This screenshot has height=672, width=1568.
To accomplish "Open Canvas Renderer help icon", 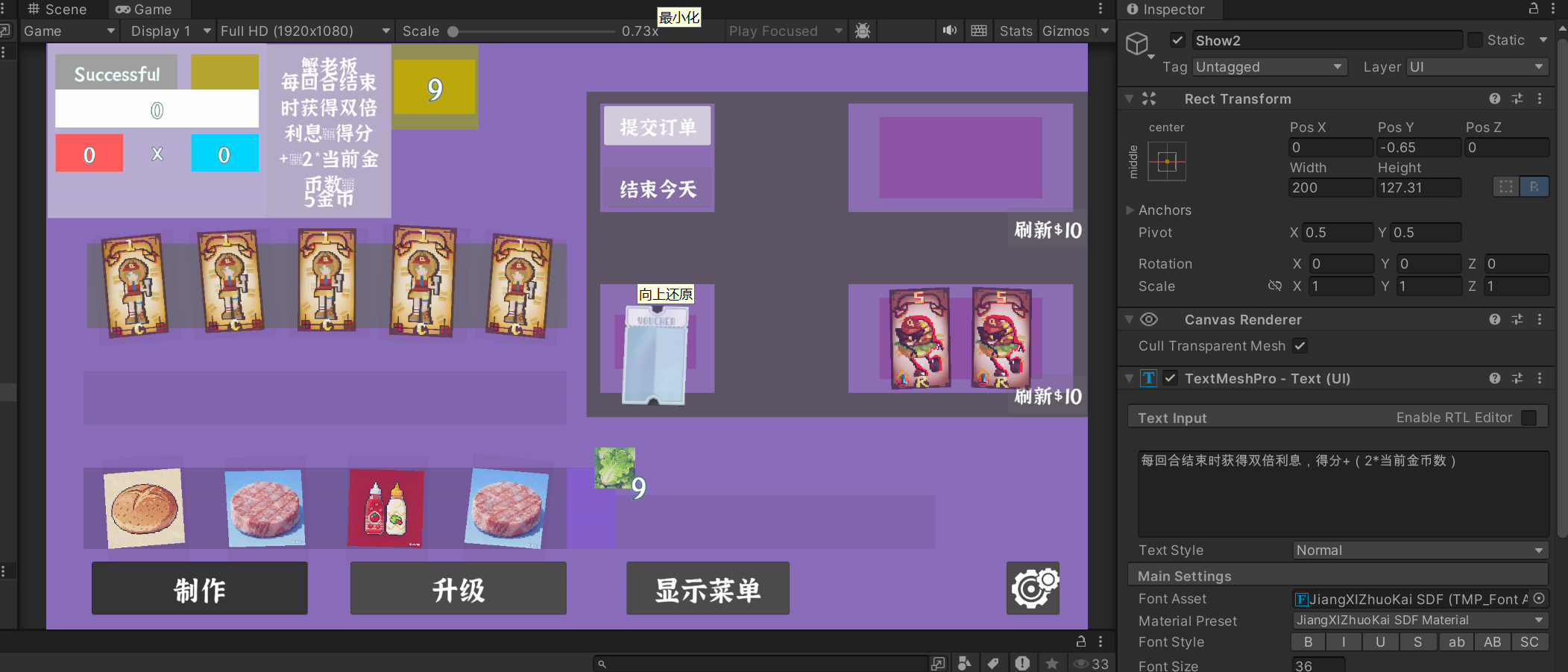I will [1495, 319].
